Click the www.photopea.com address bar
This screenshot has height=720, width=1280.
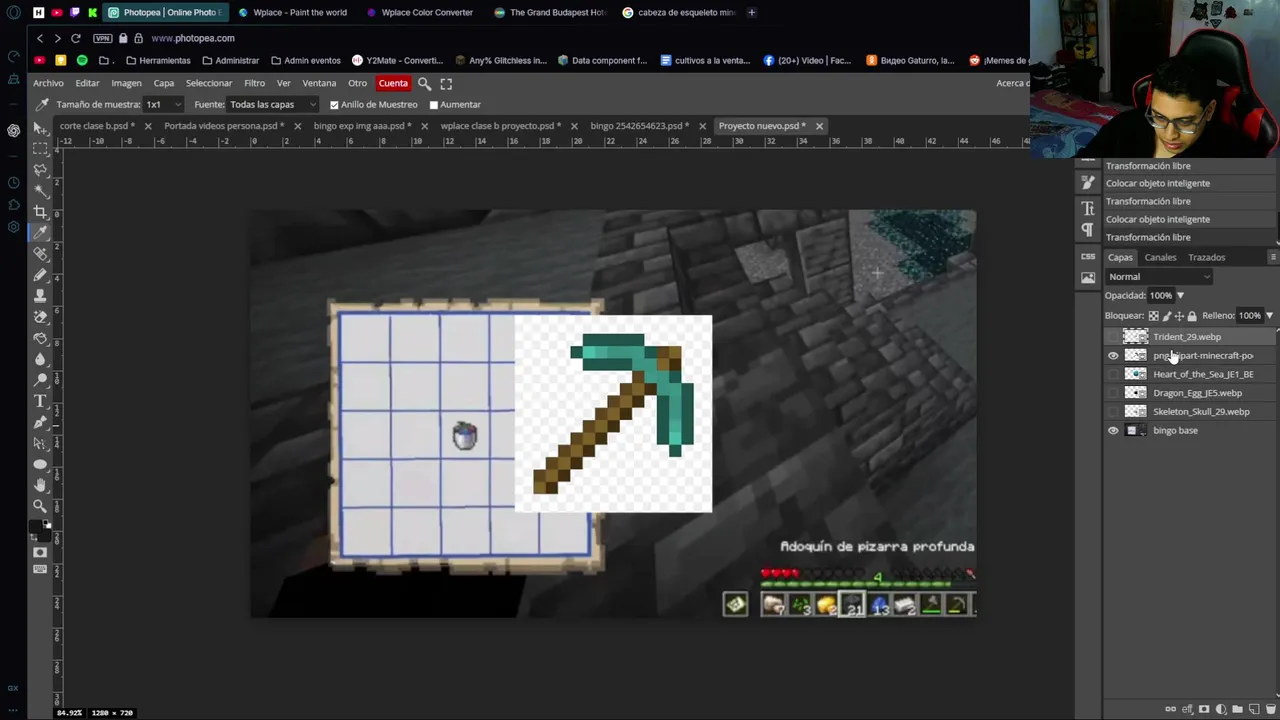click(x=193, y=38)
